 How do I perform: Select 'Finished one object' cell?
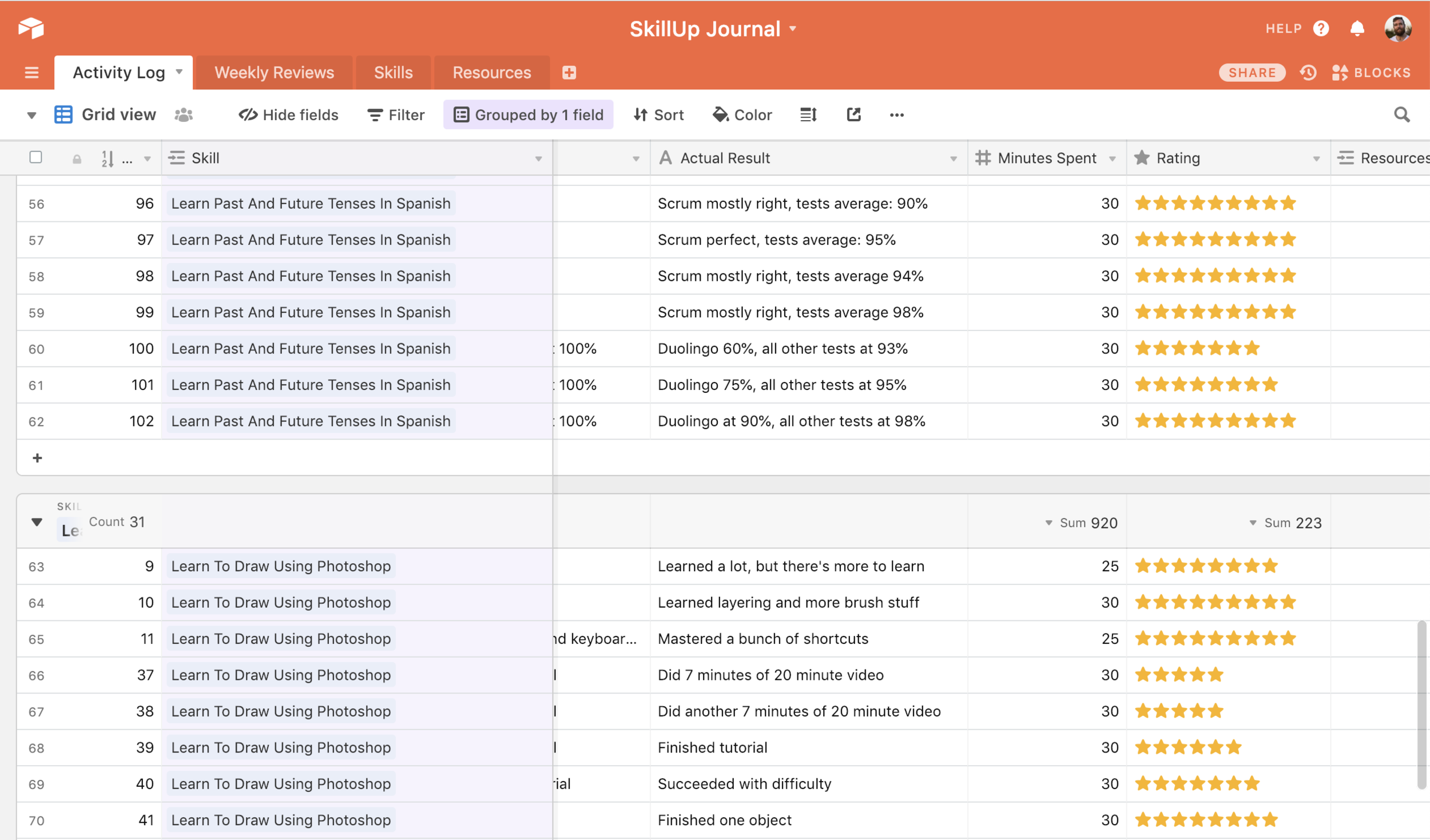[x=809, y=820]
